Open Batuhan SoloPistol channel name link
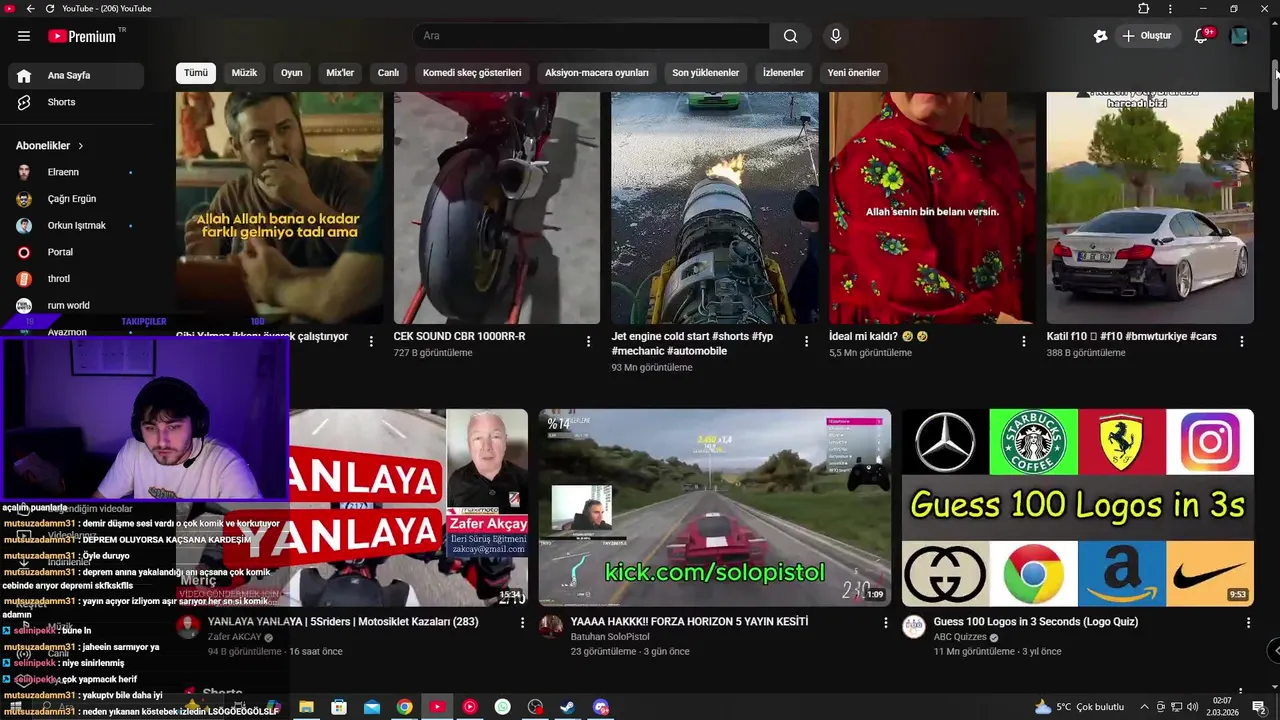 tap(610, 637)
